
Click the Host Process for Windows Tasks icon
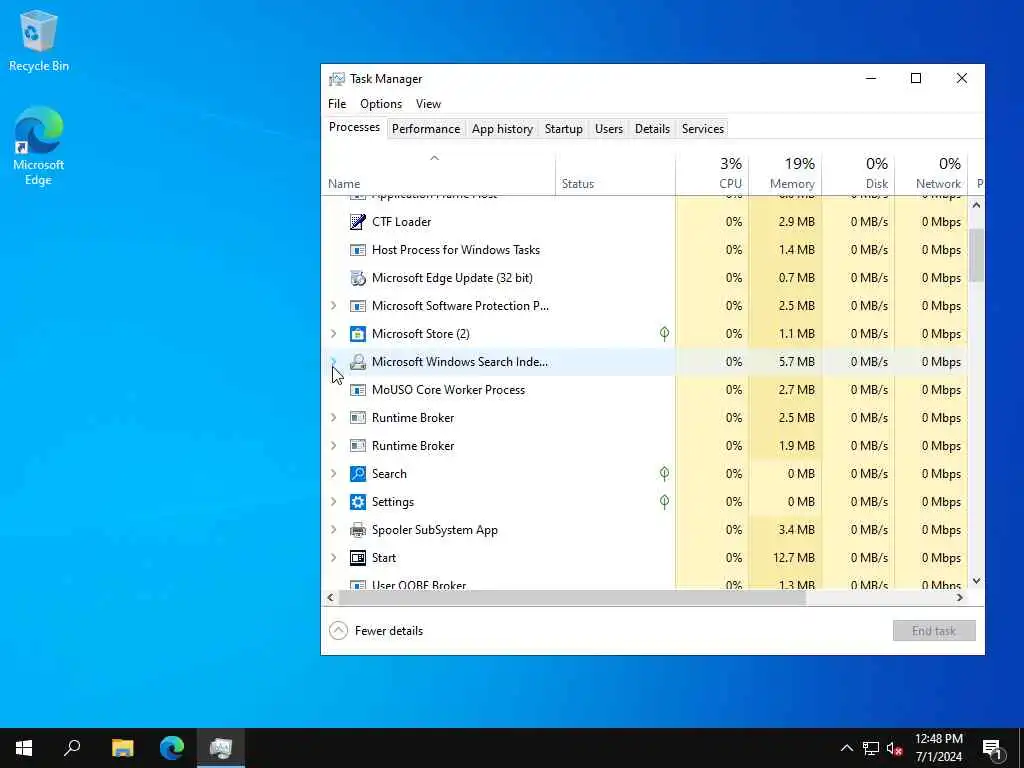pyautogui.click(x=357, y=250)
